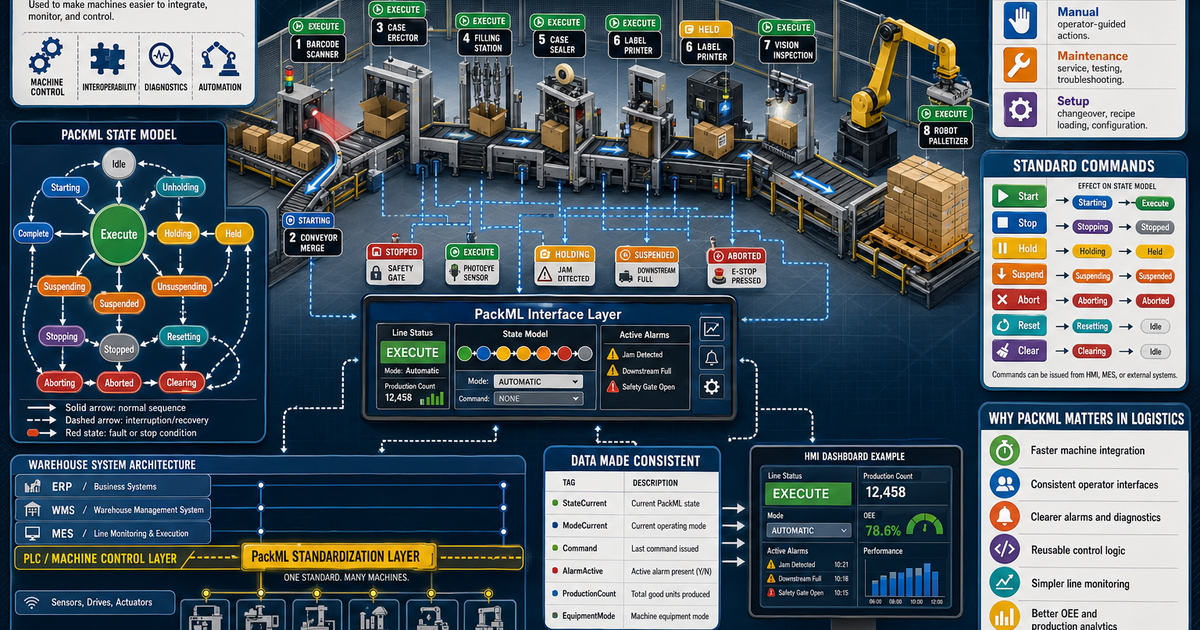Image resolution: width=1200 pixels, height=630 pixels.
Task: Open the Mode AUTOMATIC dropdown in Interface Layer
Action: [538, 381]
